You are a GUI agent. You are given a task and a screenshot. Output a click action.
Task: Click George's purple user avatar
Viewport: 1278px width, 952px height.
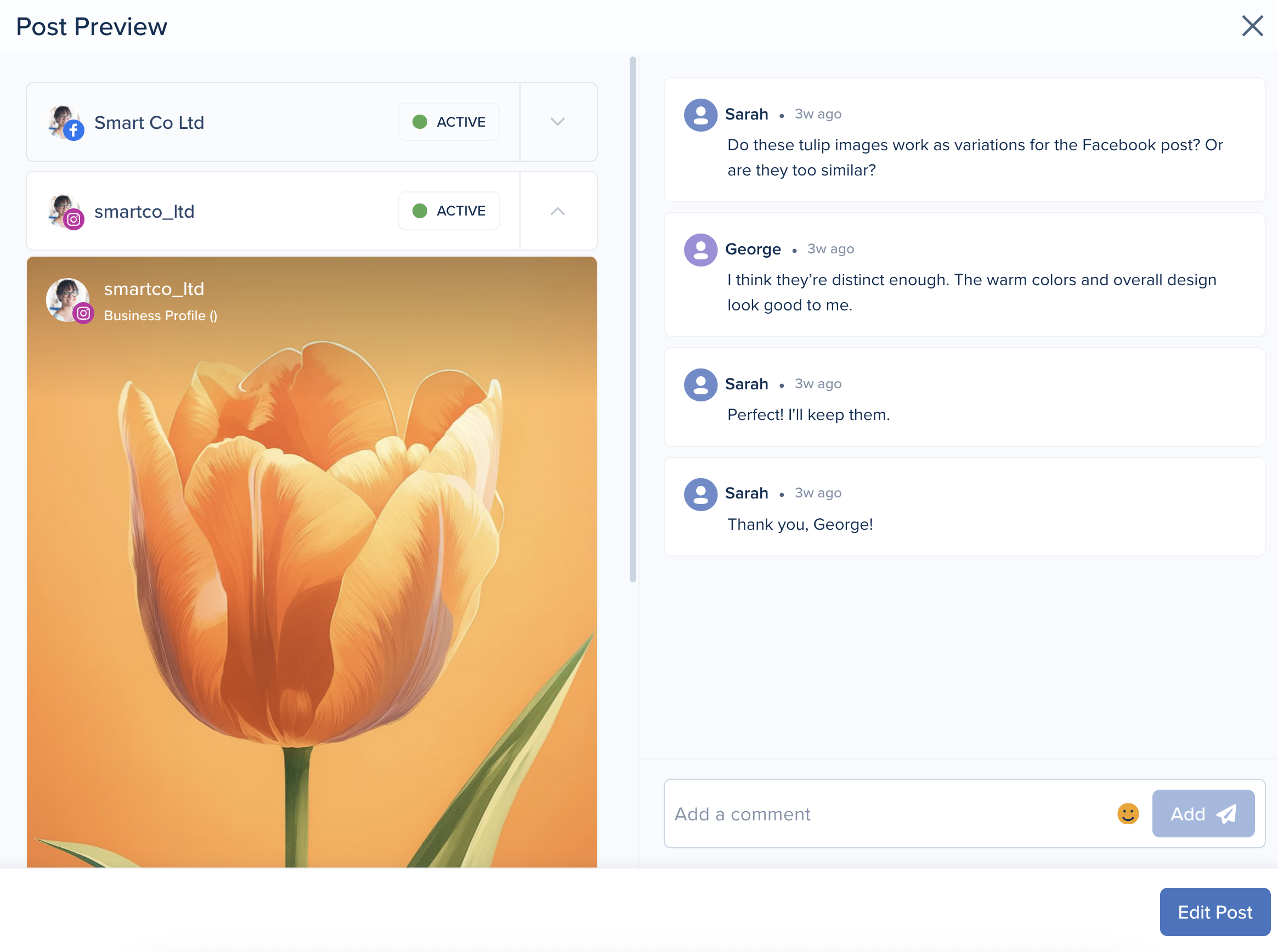coord(700,250)
